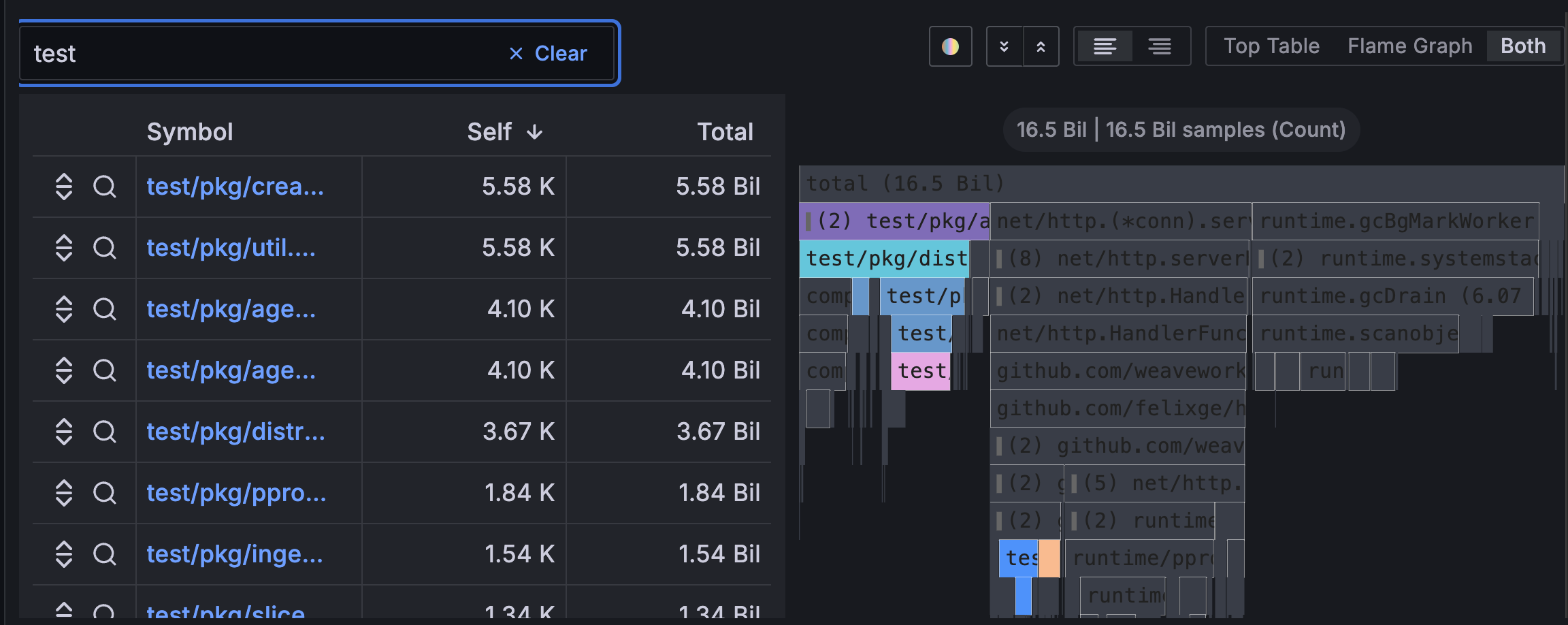Viewport: 1568px width, 625px height.
Task: Open test/pkg/crea... symbol details
Action: pos(236,187)
